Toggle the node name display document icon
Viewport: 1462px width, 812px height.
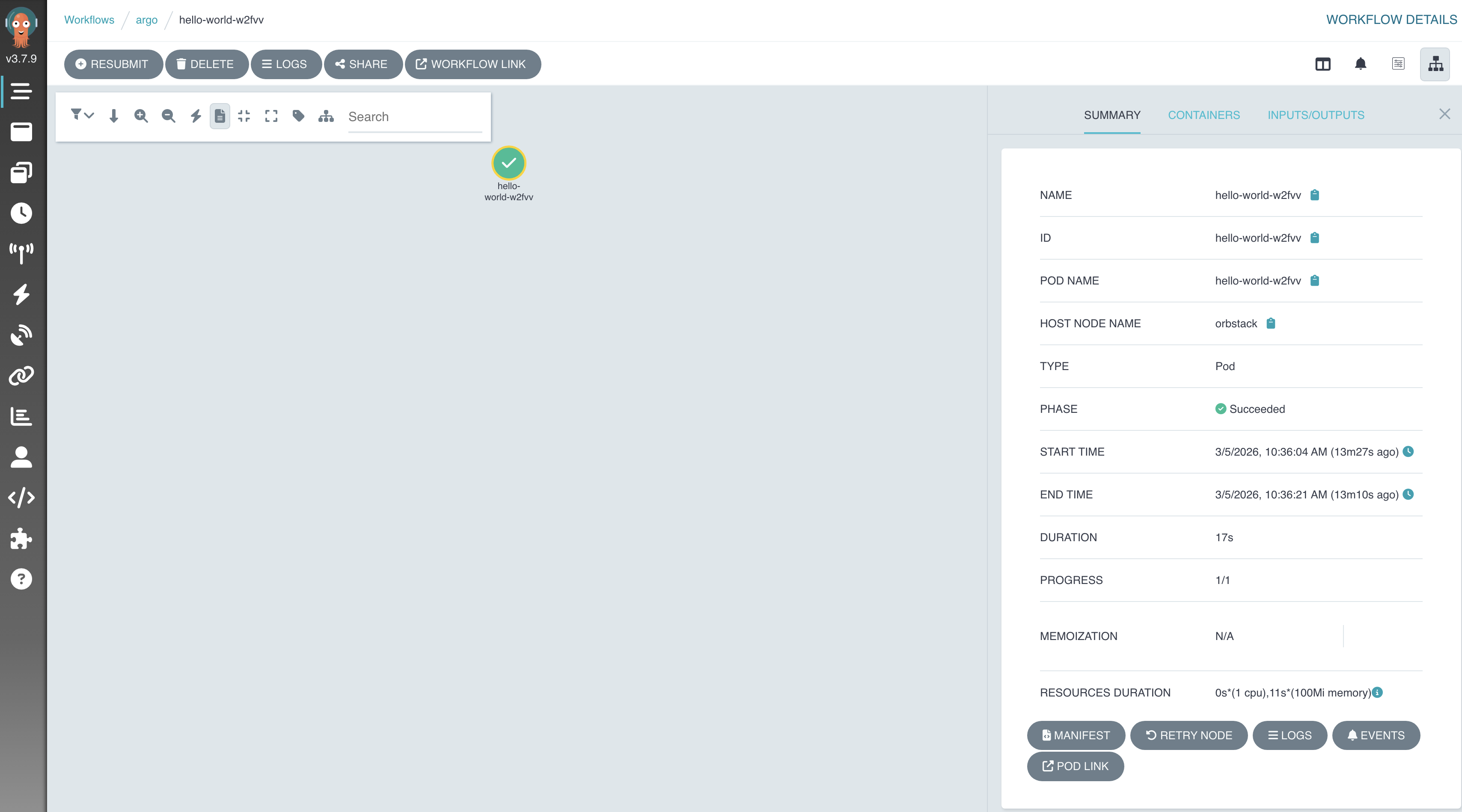[220, 116]
